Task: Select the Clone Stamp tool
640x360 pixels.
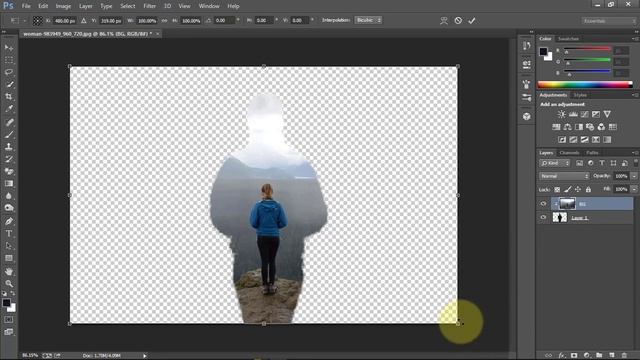Action: click(x=9, y=147)
